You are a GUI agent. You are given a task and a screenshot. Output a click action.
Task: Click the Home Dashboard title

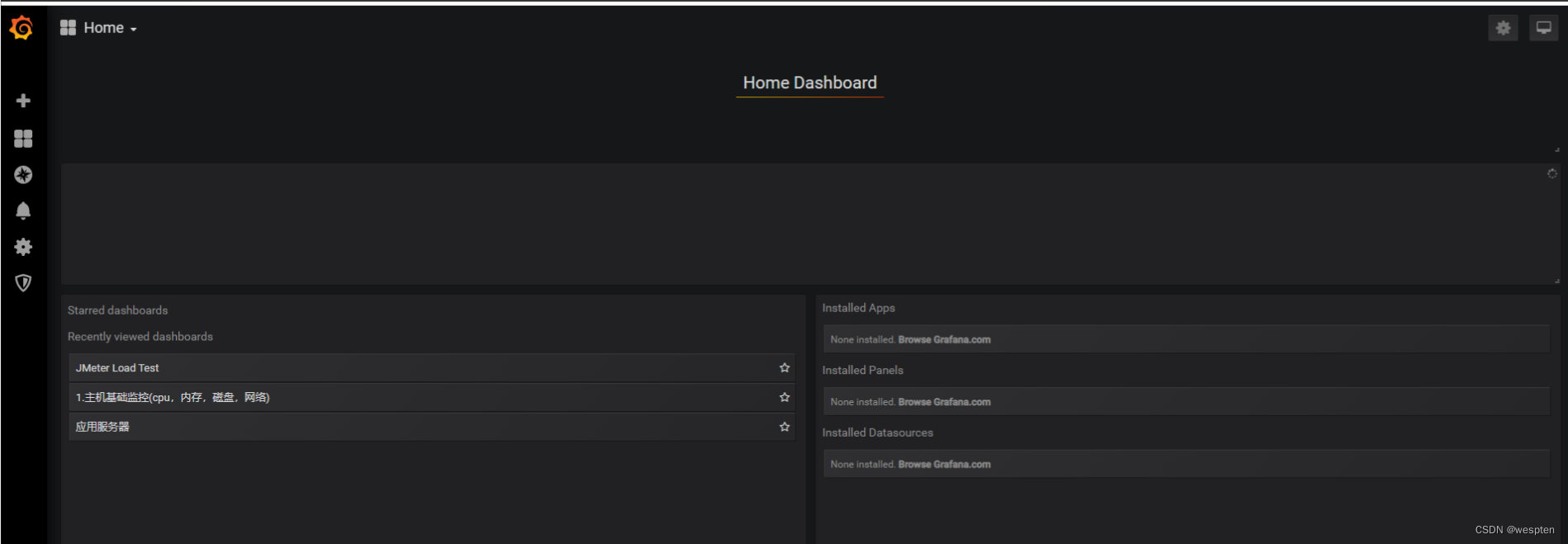point(810,83)
